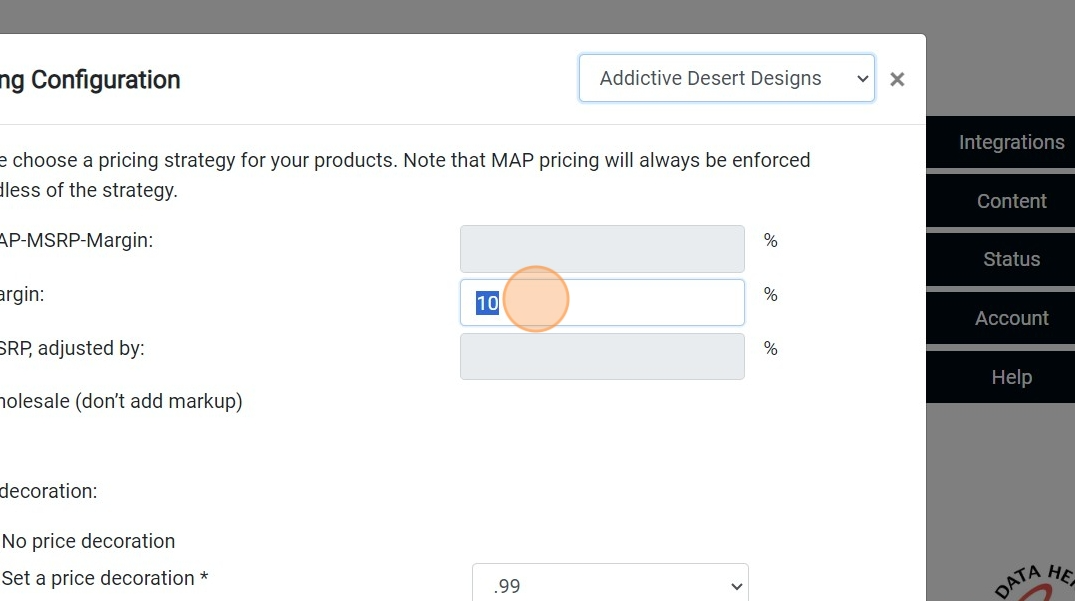Screen dimensions: 1075x601
Task: Select the Status menu item
Action: pyautogui.click(x=1010, y=259)
